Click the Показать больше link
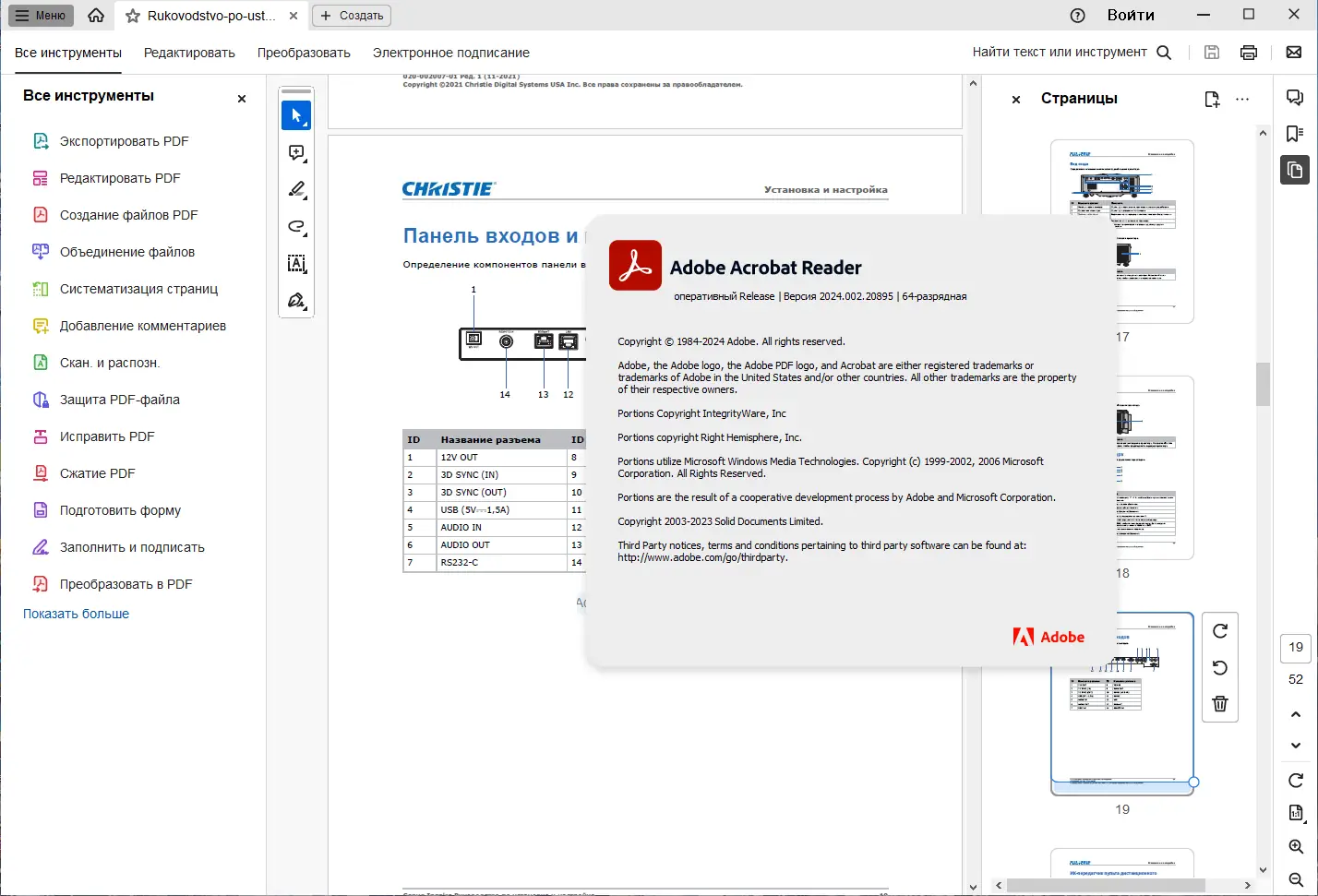1318x896 pixels. [x=76, y=614]
